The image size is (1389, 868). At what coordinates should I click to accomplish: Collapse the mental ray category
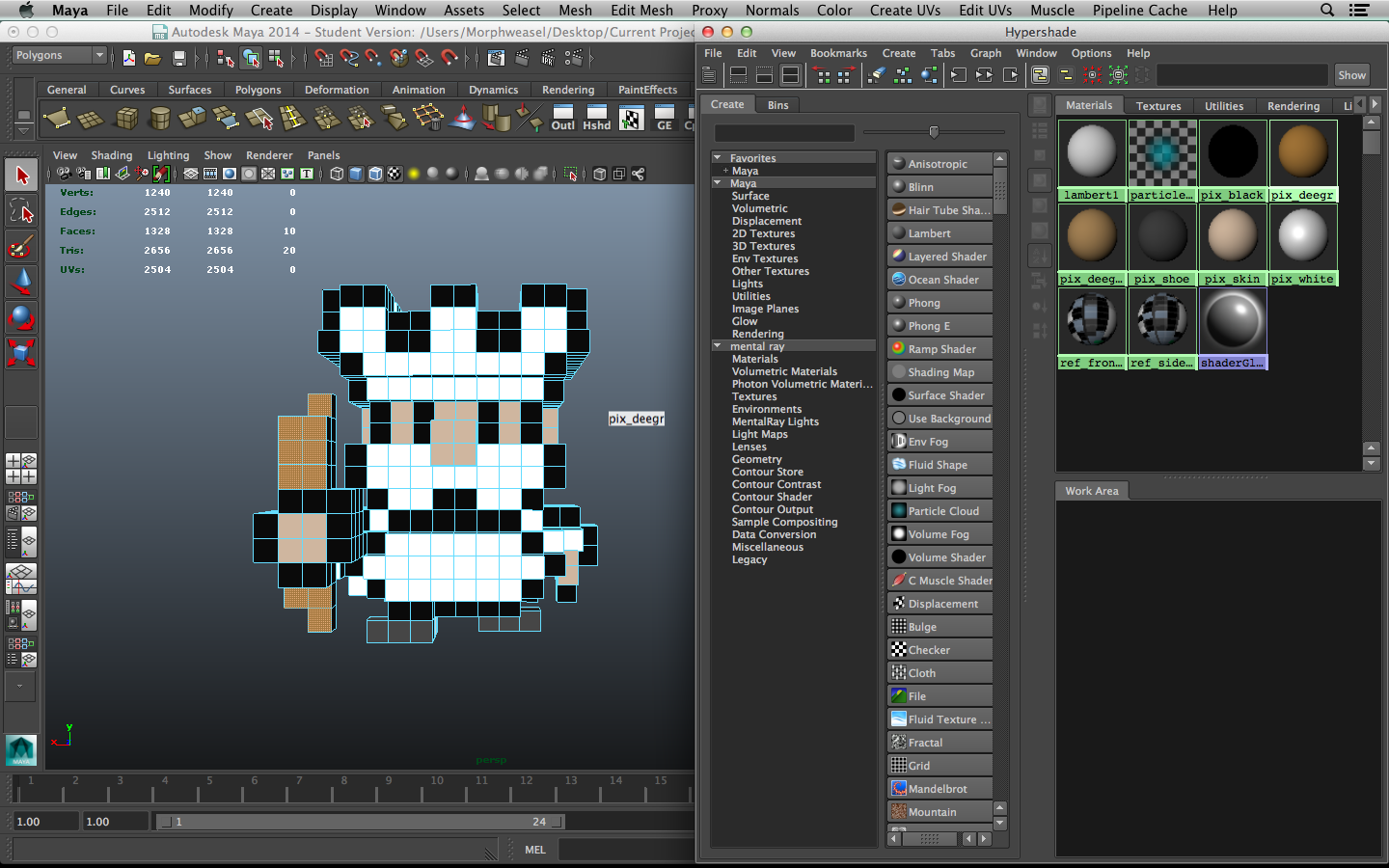(x=718, y=345)
